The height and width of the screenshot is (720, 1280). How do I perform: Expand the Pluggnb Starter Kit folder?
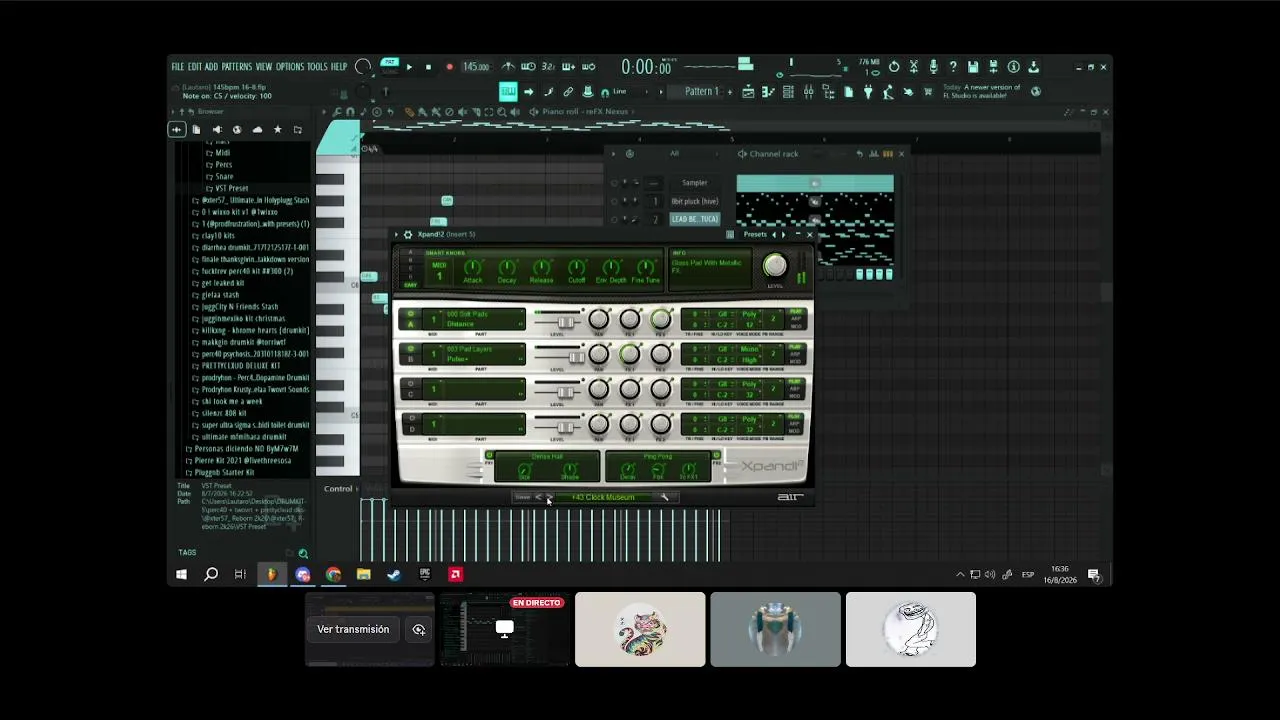click(224, 472)
